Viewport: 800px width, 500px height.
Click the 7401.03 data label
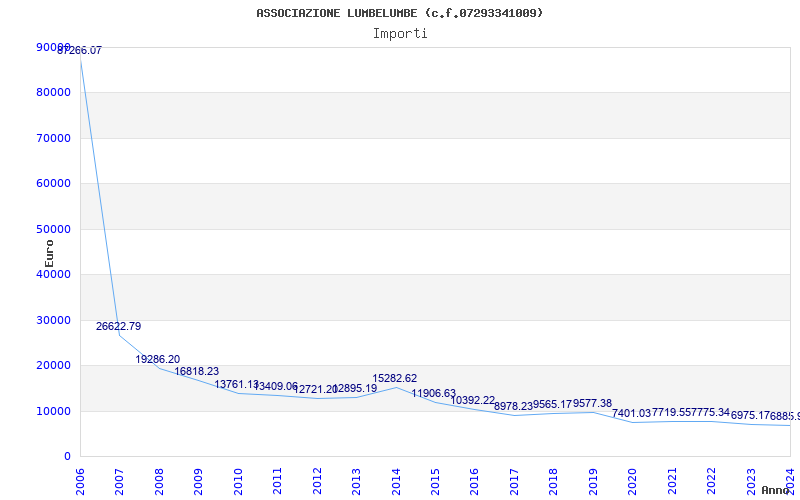click(632, 414)
